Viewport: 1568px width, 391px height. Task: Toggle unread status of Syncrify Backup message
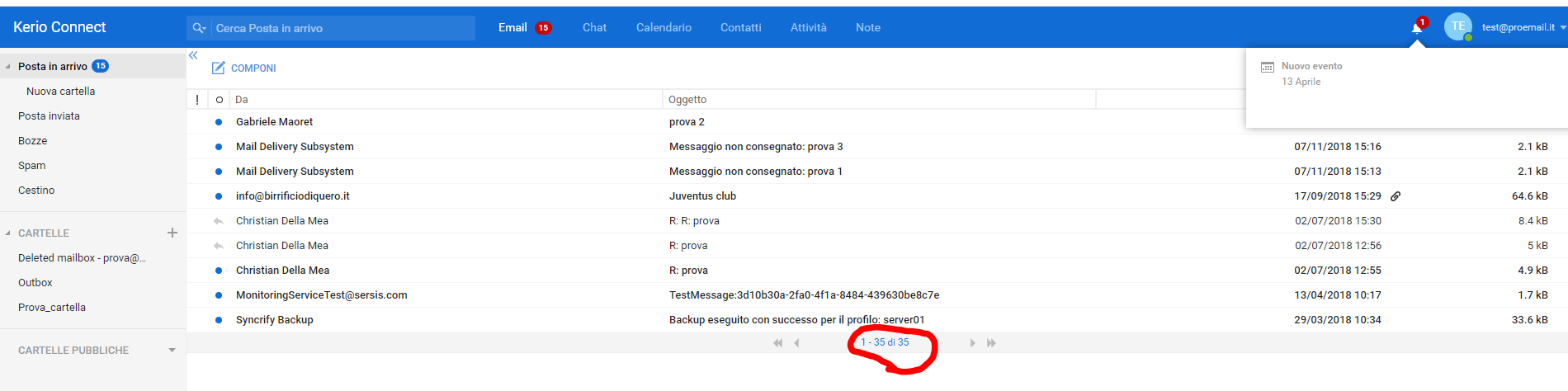[219, 320]
